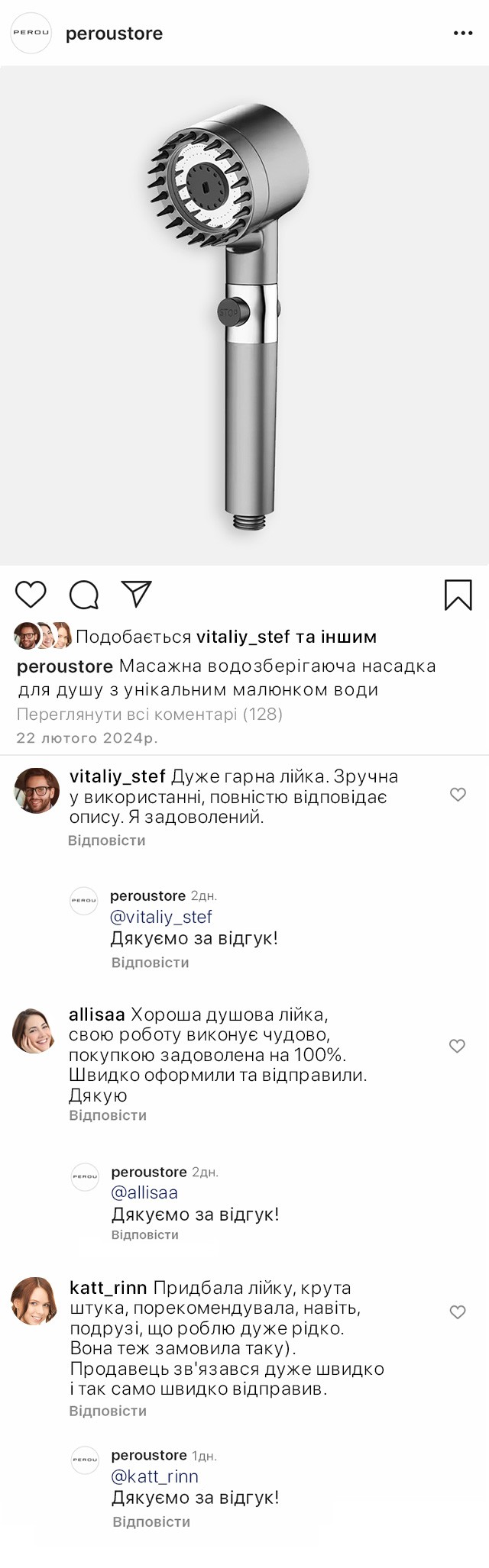489x1568 pixels.
Task: Open vitaliy_stef's profile picture
Action: [x=37, y=791]
